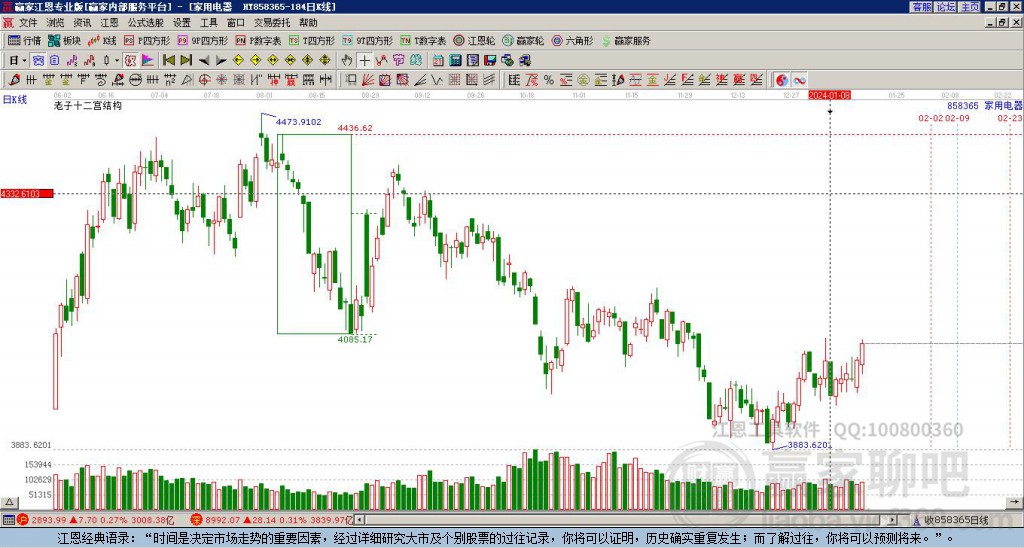Click the volume panel collapse triangle button
1024x548 pixels.
9,502
